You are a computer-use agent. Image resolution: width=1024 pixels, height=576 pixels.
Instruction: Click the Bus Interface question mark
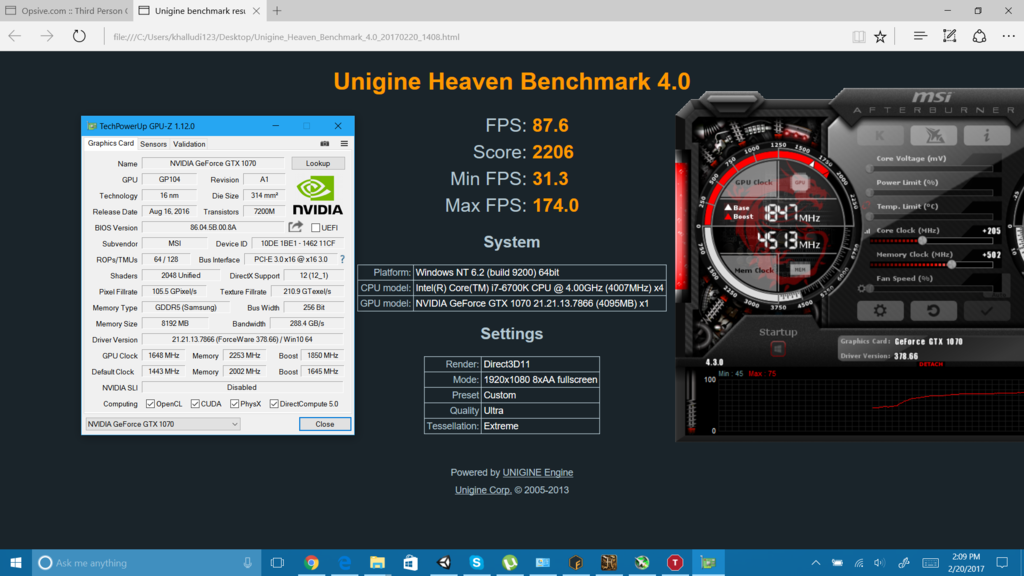[x=342, y=259]
